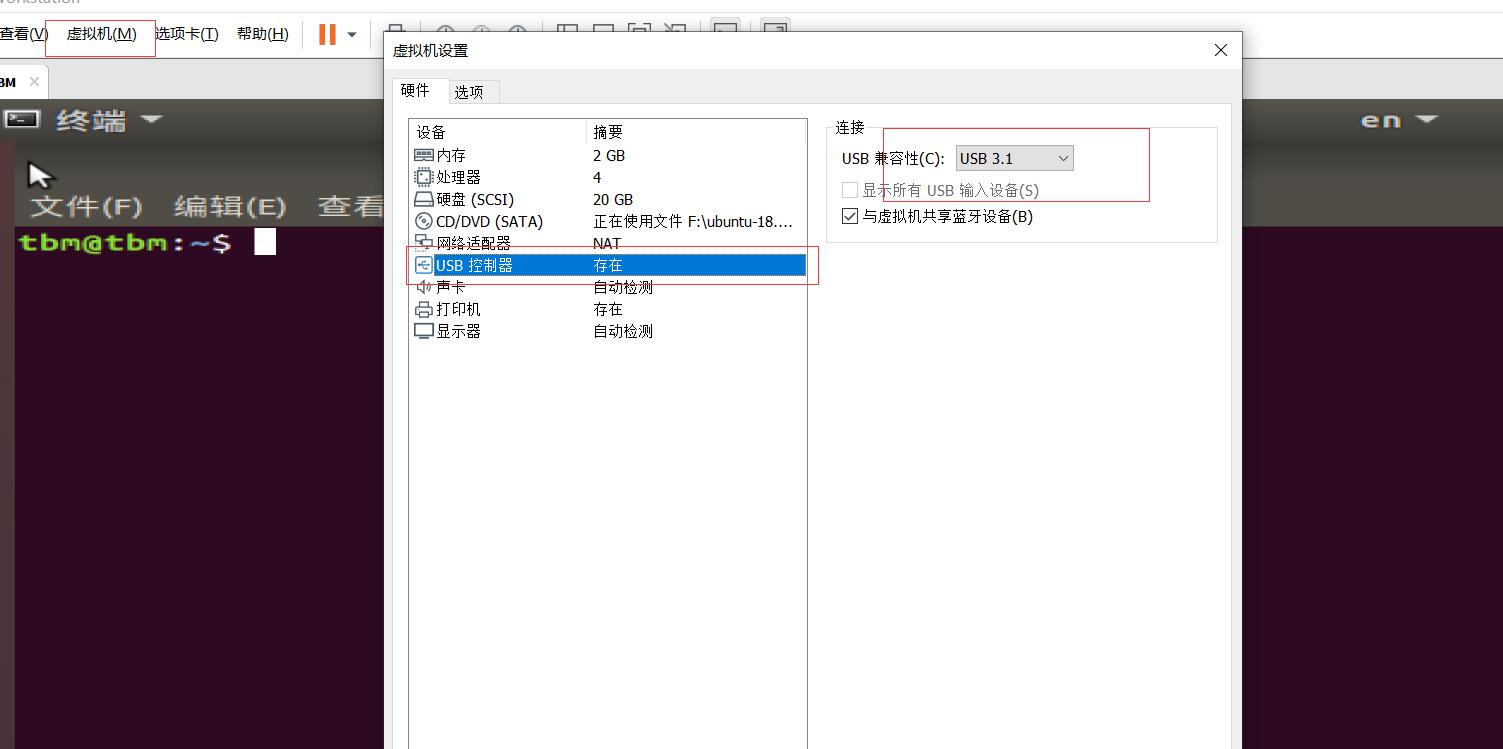Click the 20 GB disk summary
Image resolution: width=1503 pixels, height=749 pixels.
(613, 199)
